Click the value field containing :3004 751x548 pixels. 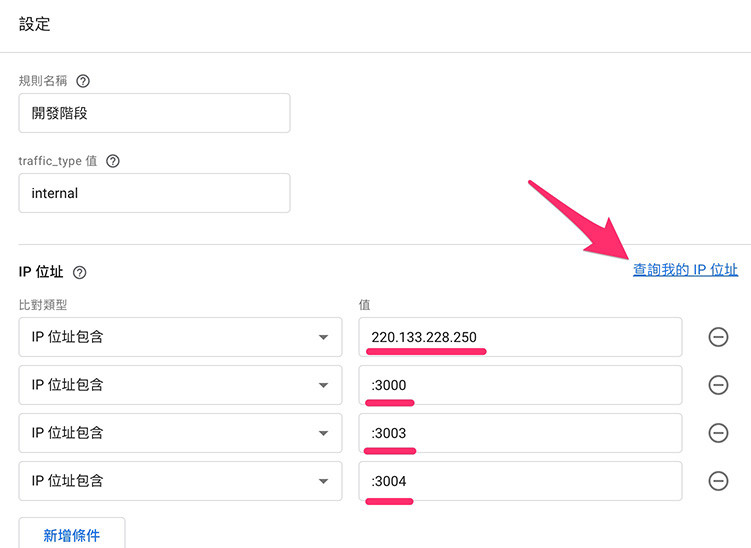520,480
